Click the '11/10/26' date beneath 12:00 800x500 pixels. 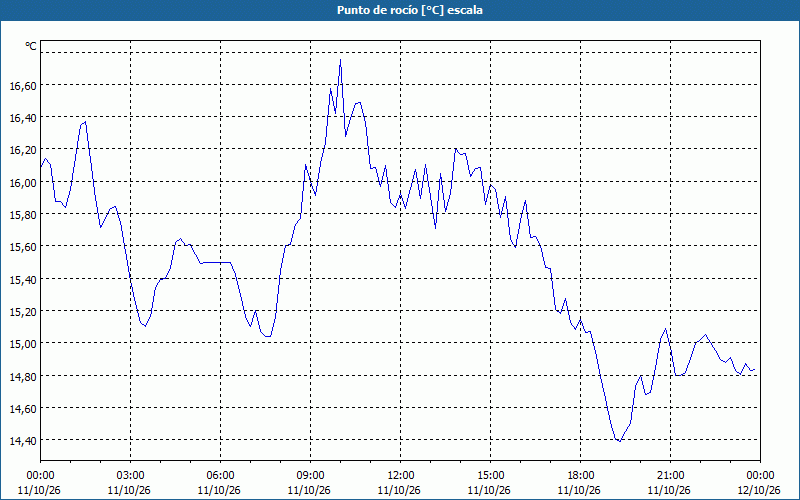(399, 490)
